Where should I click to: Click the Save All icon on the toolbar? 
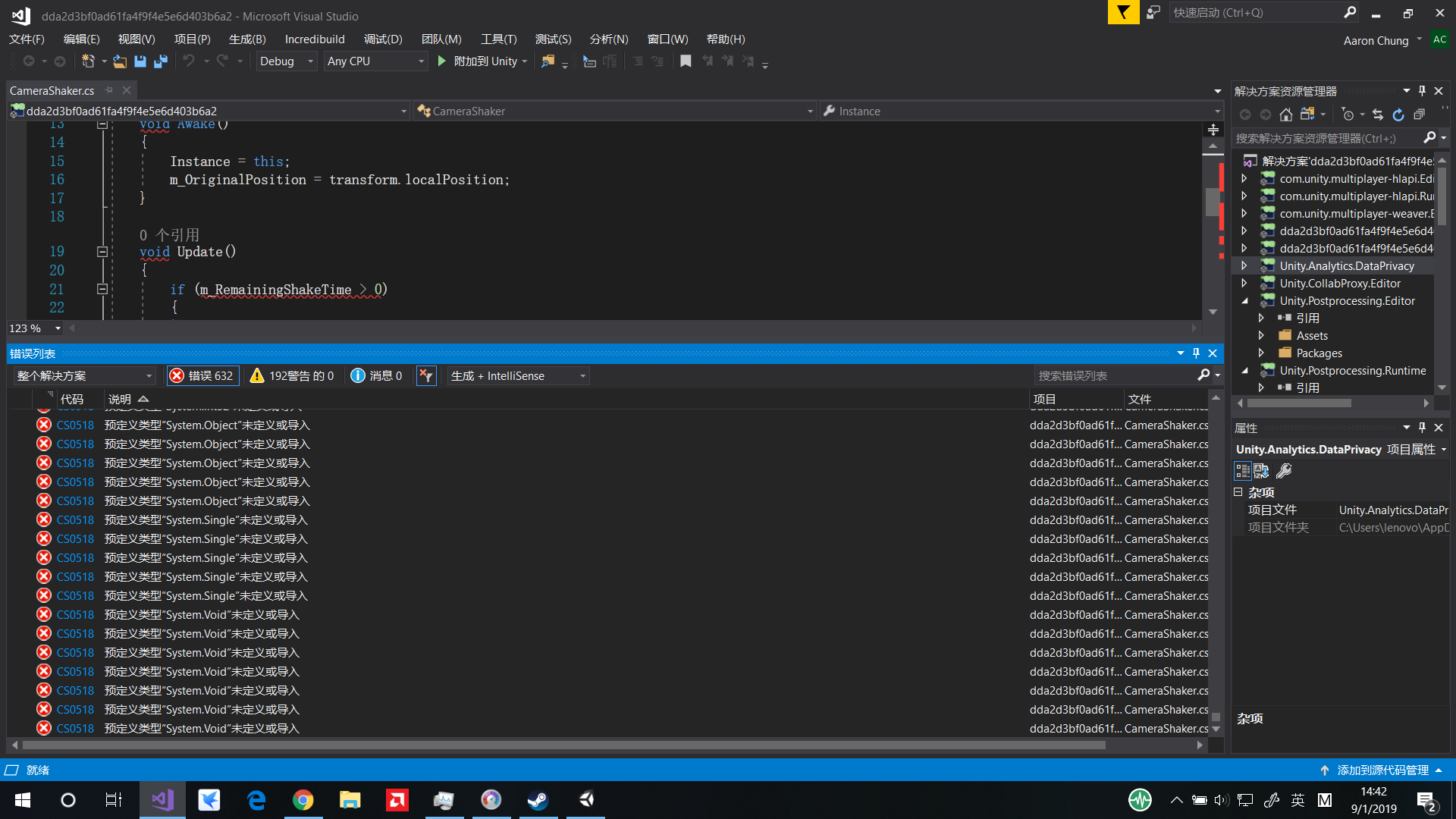(160, 61)
